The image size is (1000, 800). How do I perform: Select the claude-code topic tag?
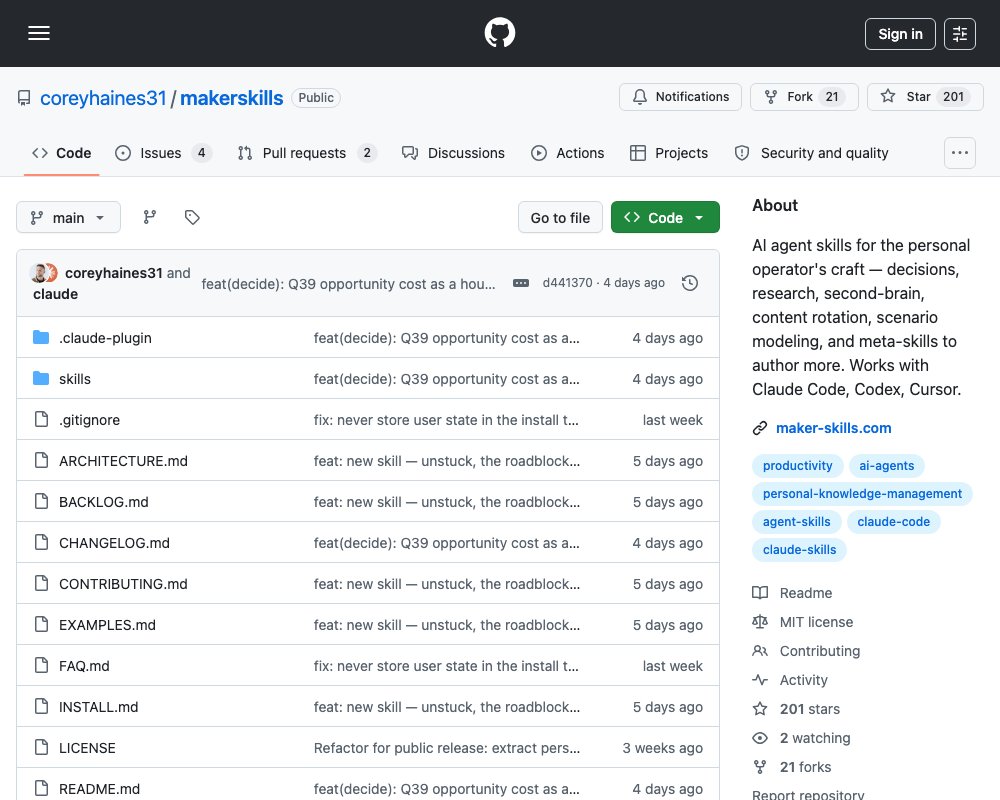pyautogui.click(x=893, y=522)
